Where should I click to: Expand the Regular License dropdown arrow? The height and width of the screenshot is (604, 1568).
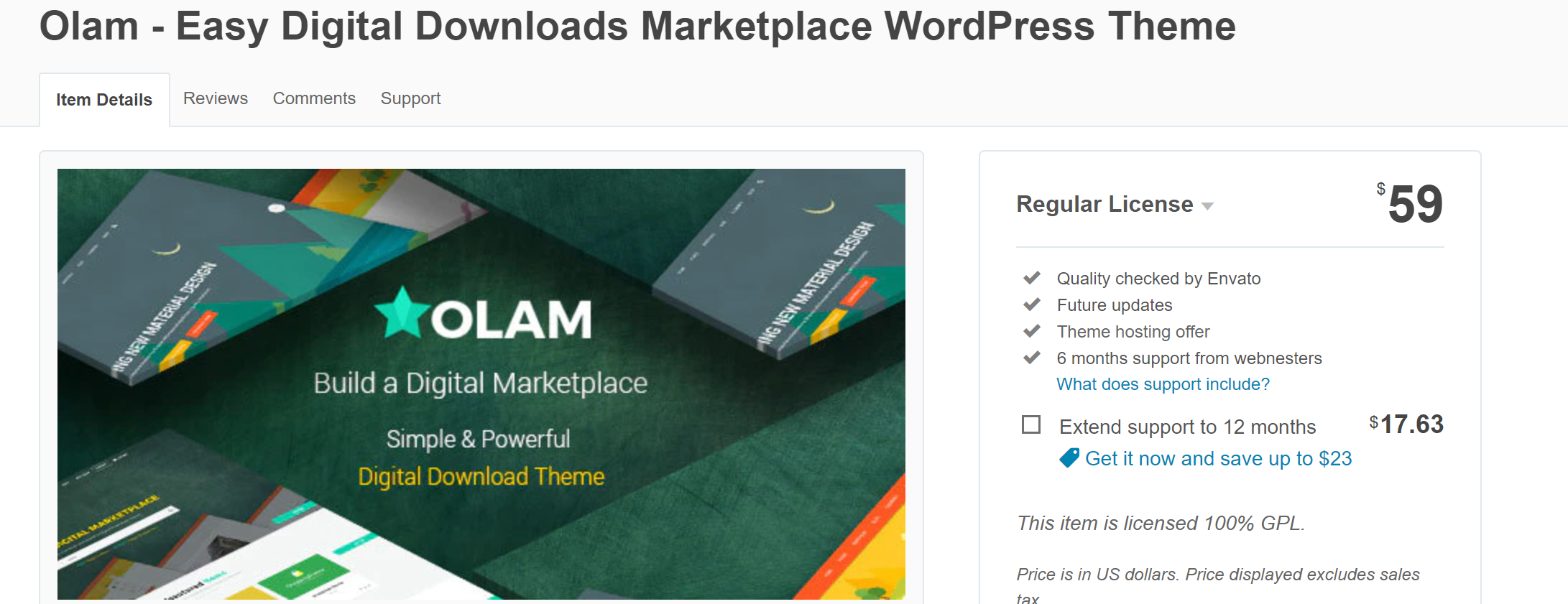[x=1207, y=206]
